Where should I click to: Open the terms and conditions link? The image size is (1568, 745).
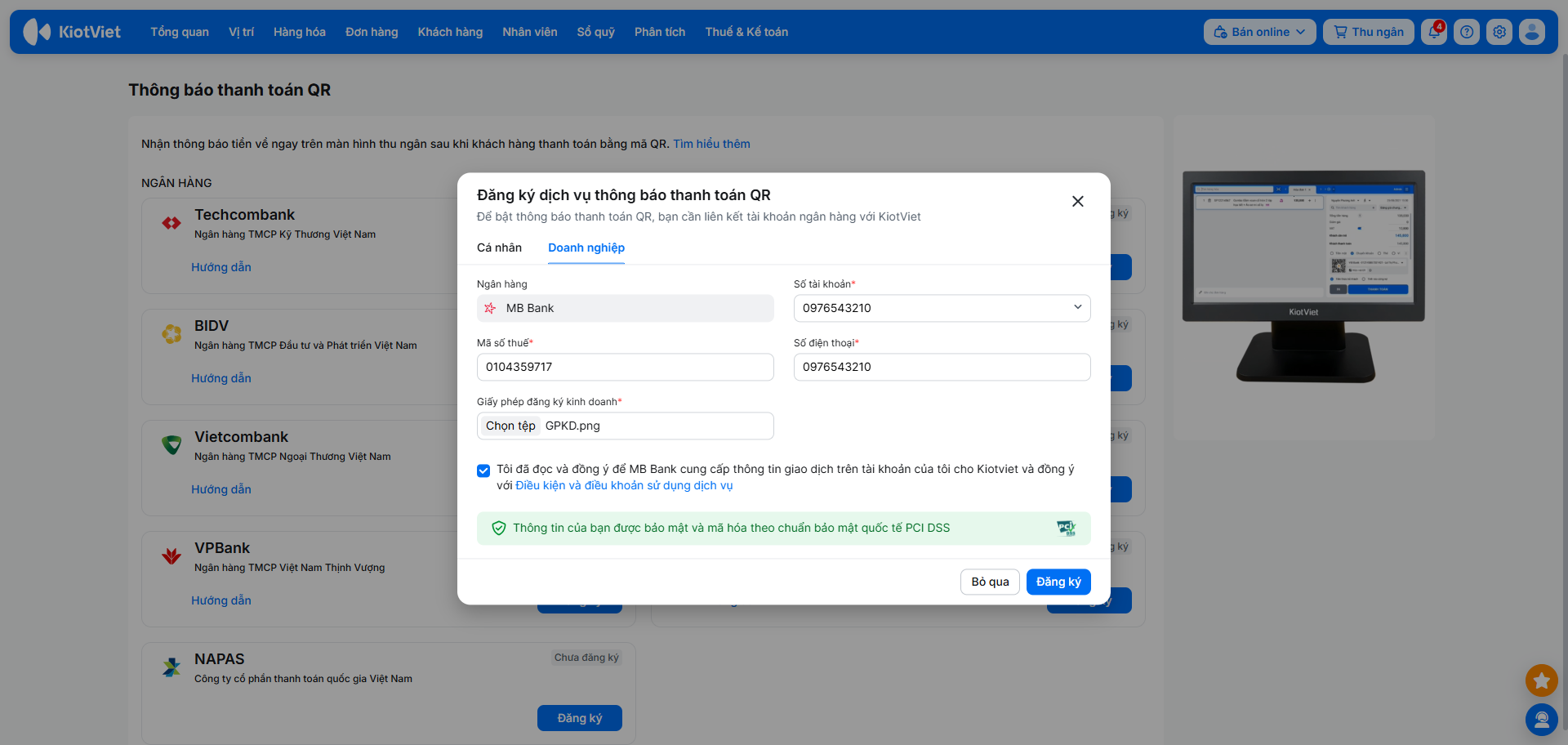624,485
